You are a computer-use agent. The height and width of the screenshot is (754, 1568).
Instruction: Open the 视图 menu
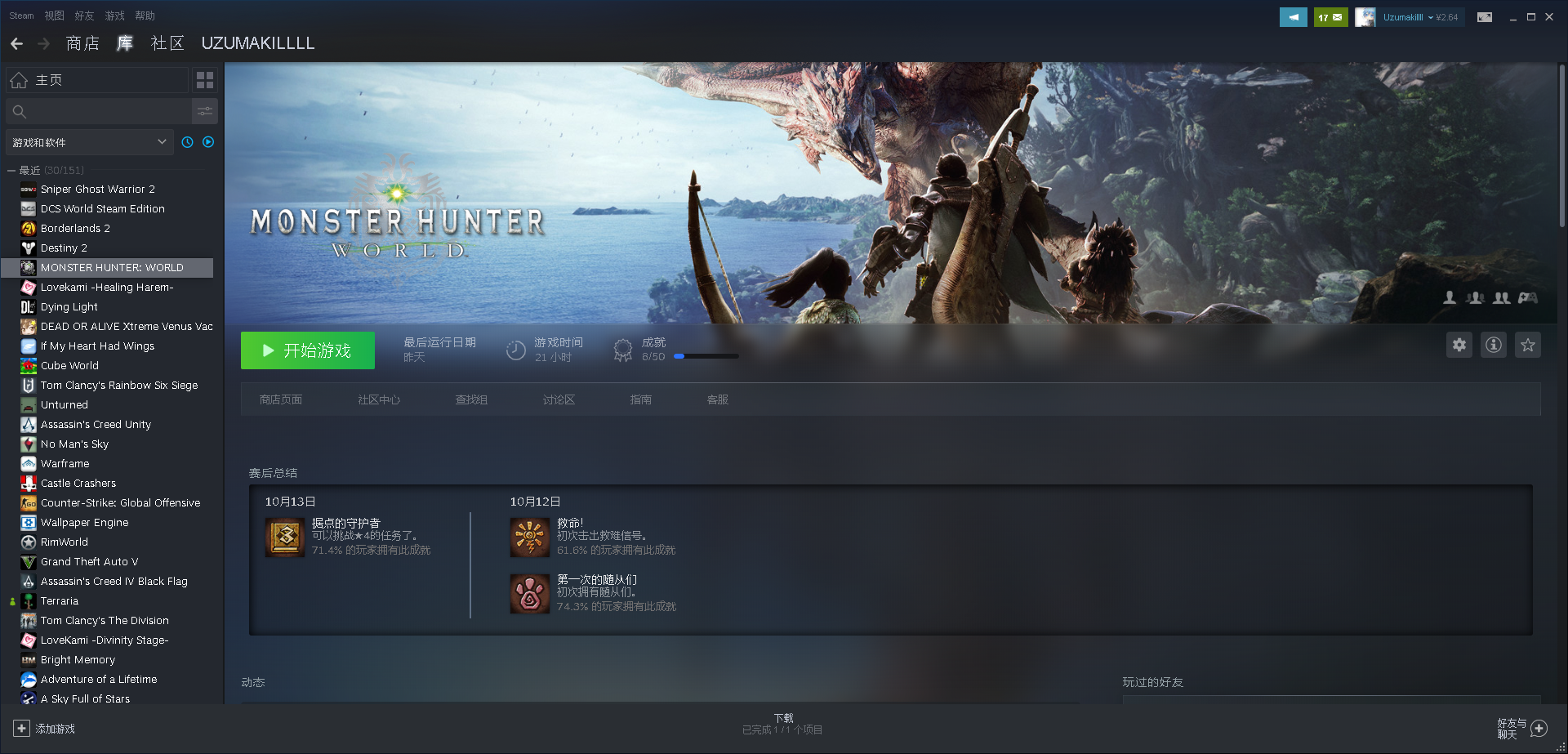click(54, 16)
